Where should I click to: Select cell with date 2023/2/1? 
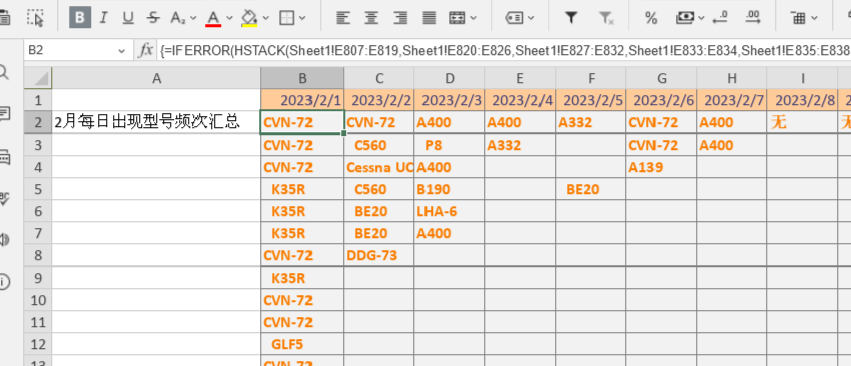(302, 100)
